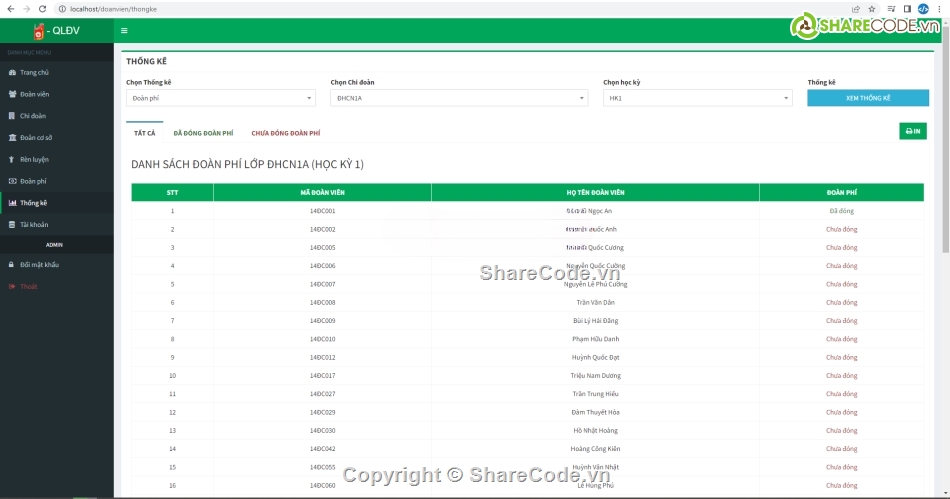Image resolution: width=950 pixels, height=499 pixels.
Task: Click the Đoàn phí money icon
Action: (12, 182)
